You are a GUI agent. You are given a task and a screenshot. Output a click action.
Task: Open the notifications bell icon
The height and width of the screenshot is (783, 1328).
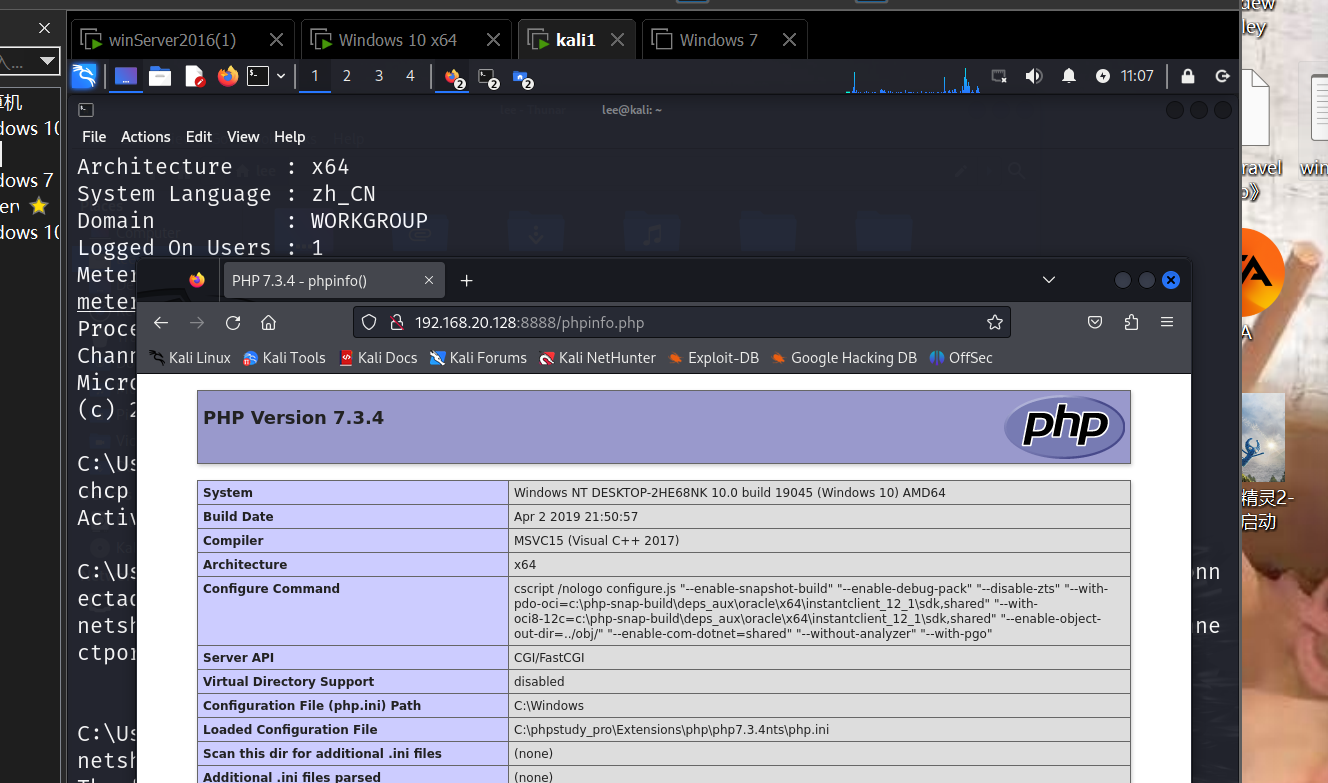tap(1069, 76)
